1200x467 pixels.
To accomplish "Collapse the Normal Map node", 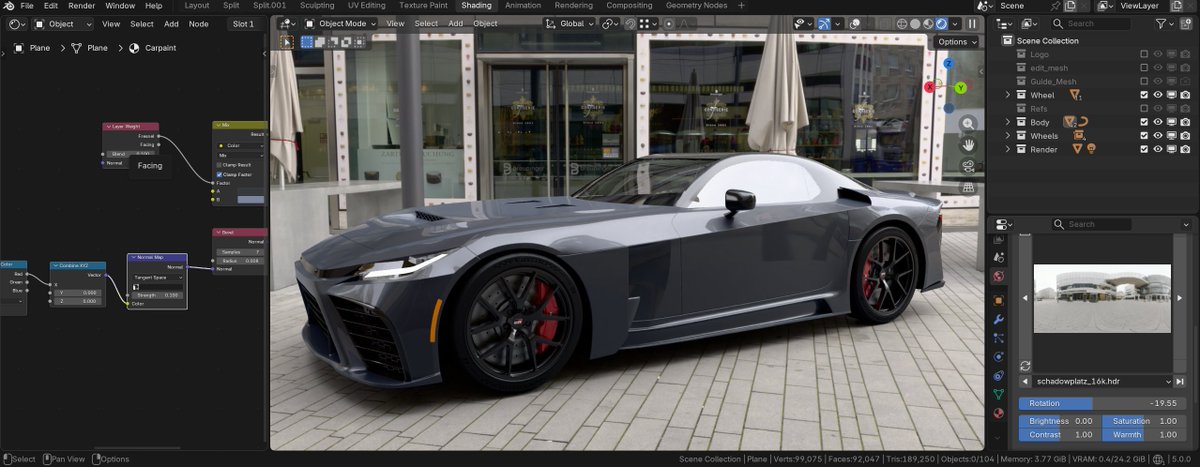I will [132, 257].
